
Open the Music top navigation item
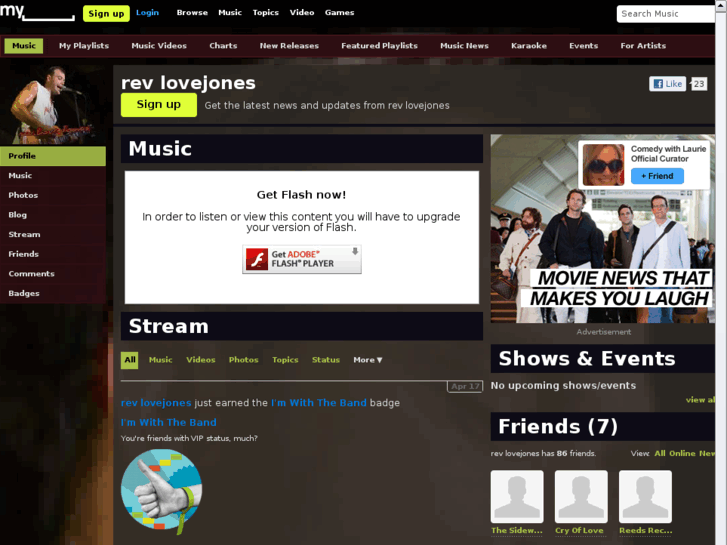coord(230,13)
